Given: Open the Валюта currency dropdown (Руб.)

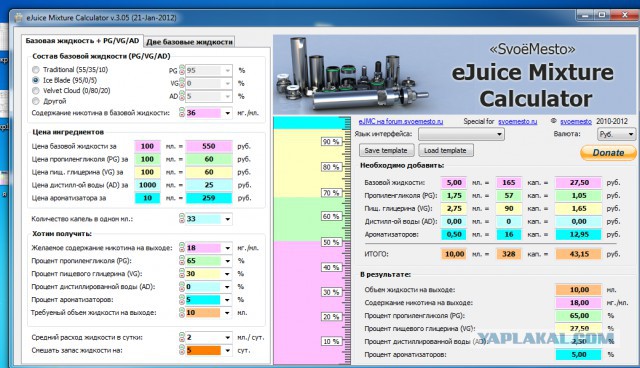Looking at the screenshot, I should point(616,134).
